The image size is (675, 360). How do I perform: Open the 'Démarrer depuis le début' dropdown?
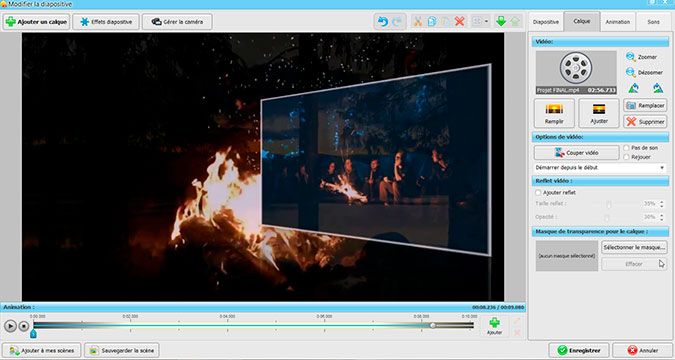601,168
